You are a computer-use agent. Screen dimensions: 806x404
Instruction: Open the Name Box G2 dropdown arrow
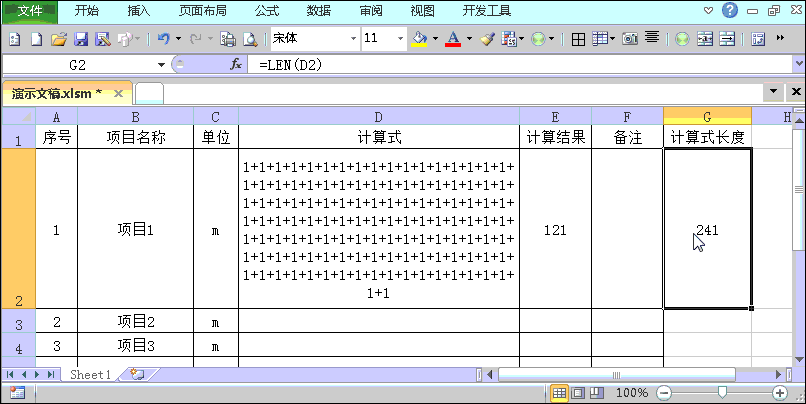point(161,65)
